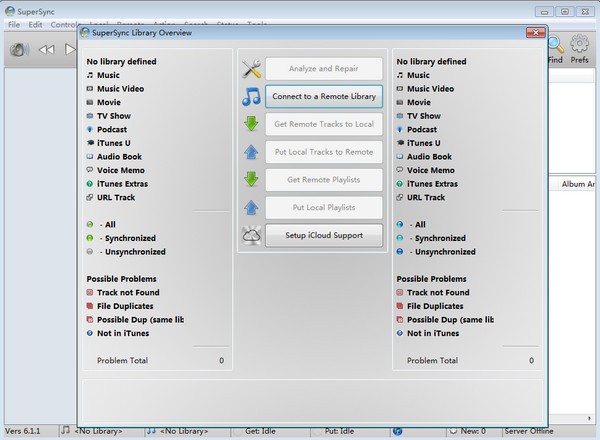This screenshot has width=600, height=440.
Task: Click the green arrow beside Get Remote Playlists
Action: point(251,179)
